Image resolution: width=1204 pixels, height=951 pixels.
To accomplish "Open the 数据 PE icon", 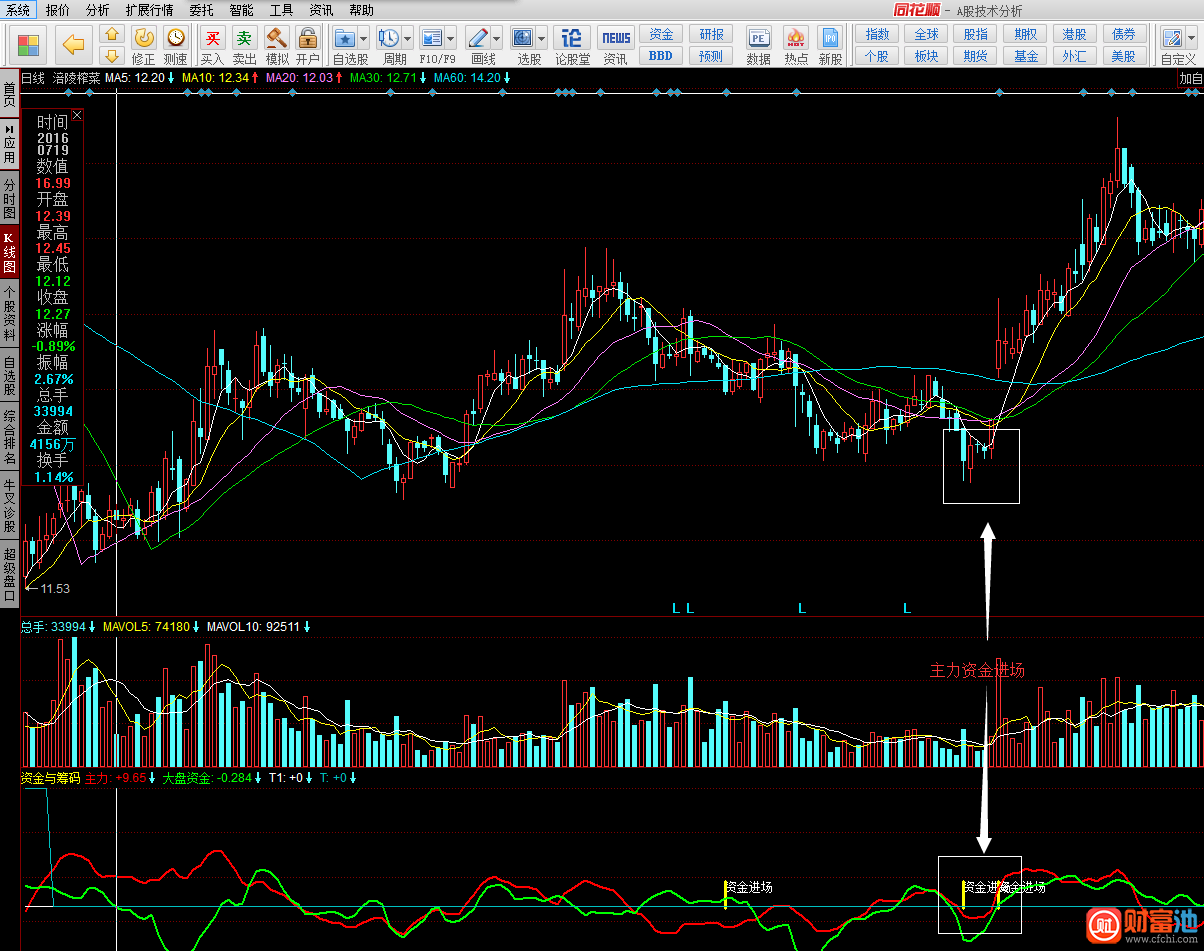I will point(759,39).
